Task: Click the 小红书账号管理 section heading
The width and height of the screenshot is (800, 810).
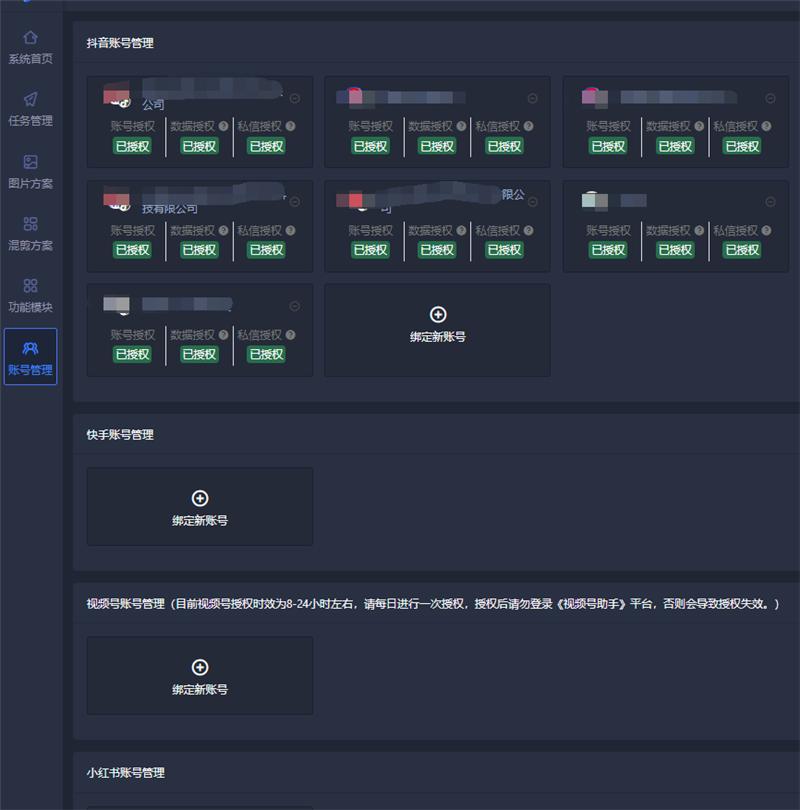Action: [x=126, y=773]
